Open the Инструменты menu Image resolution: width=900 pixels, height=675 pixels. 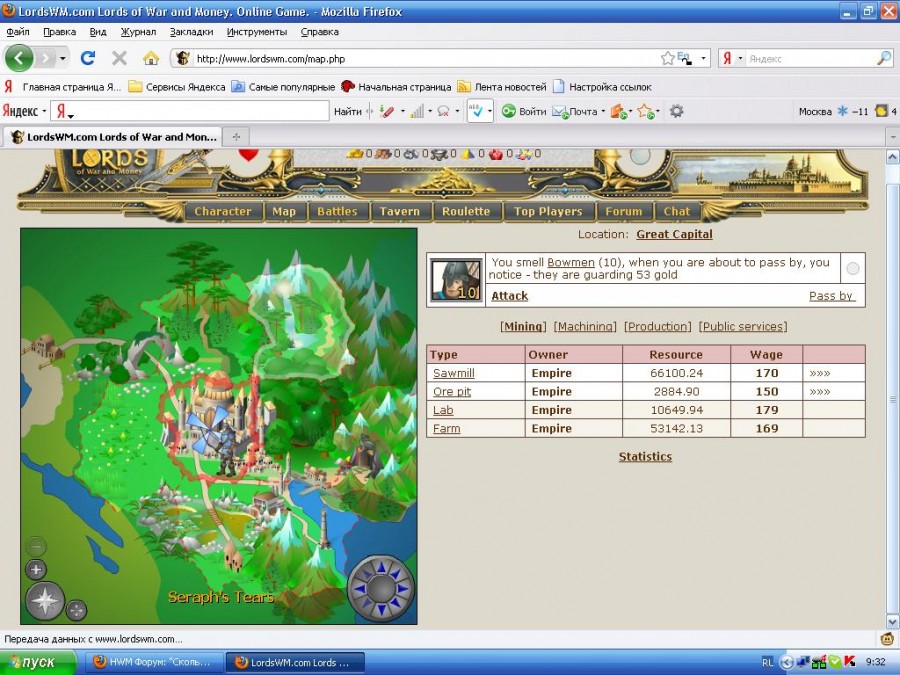click(x=257, y=32)
